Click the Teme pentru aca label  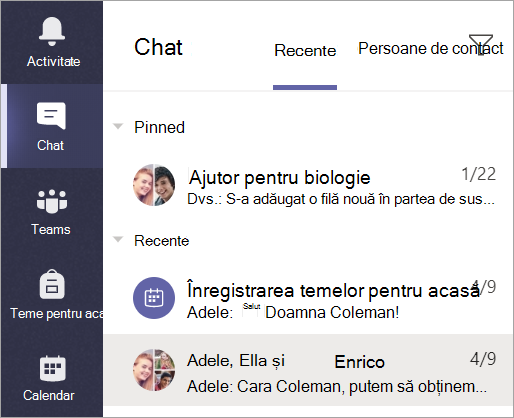click(x=57, y=314)
